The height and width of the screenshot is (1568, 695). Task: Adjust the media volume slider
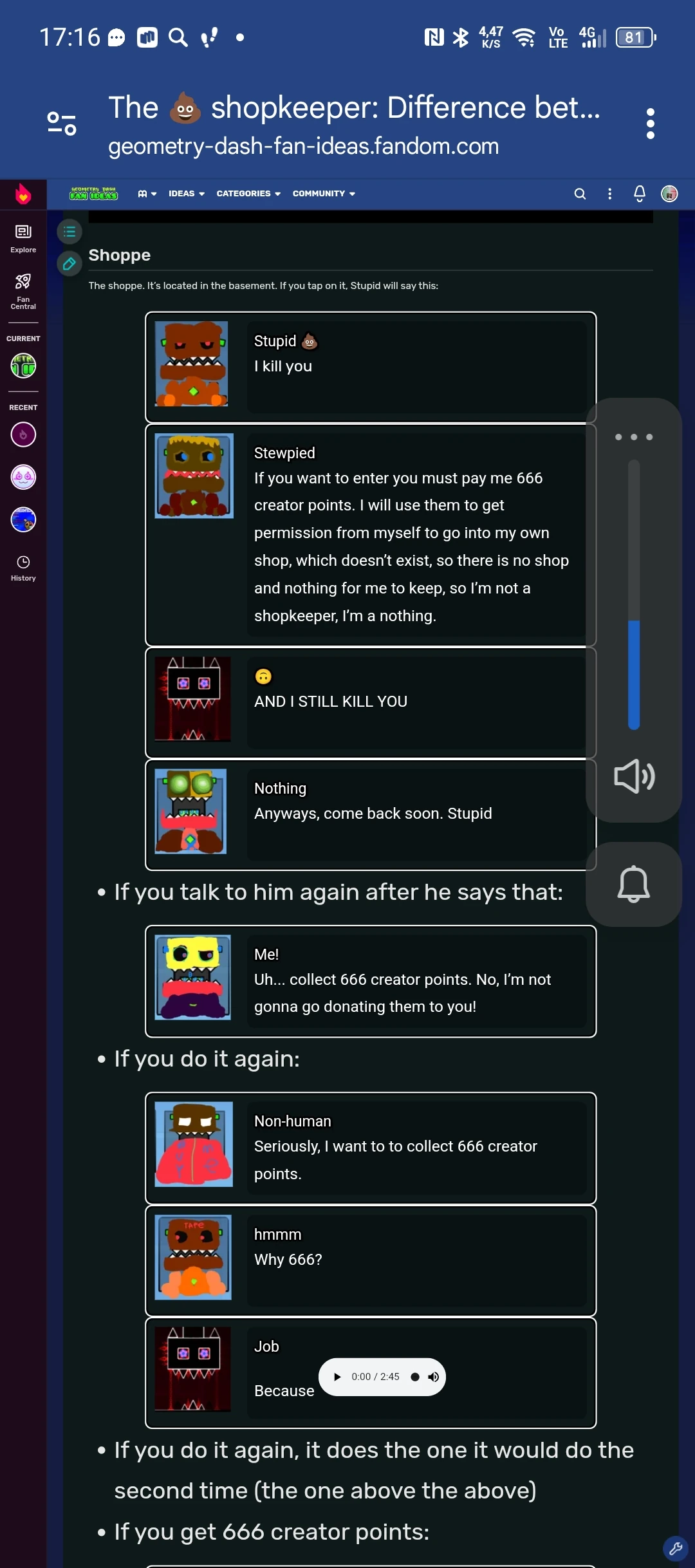(x=634, y=594)
